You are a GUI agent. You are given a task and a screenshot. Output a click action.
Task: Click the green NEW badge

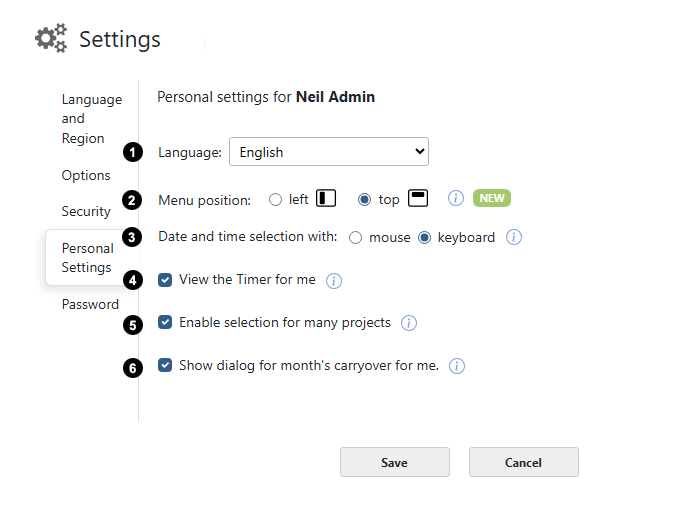click(492, 198)
